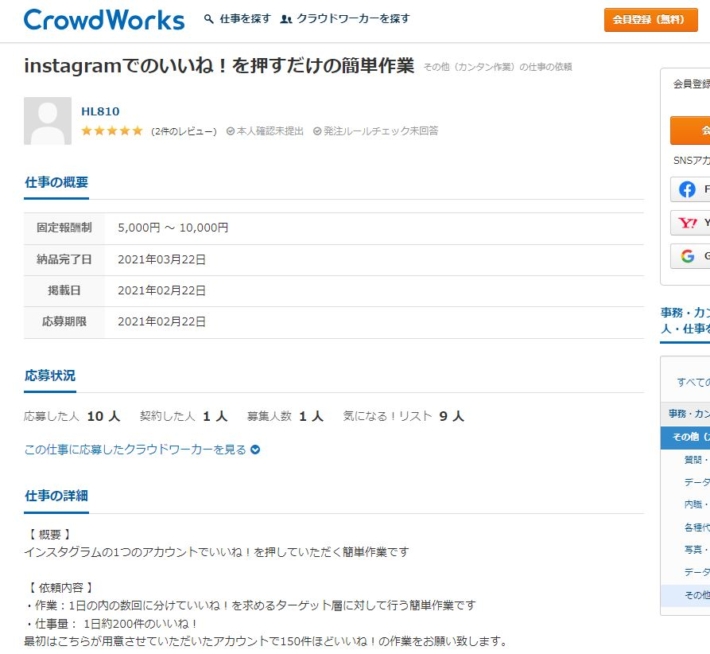Click the 納品完了日 table label
This screenshot has width=710, height=654.
[x=64, y=260]
